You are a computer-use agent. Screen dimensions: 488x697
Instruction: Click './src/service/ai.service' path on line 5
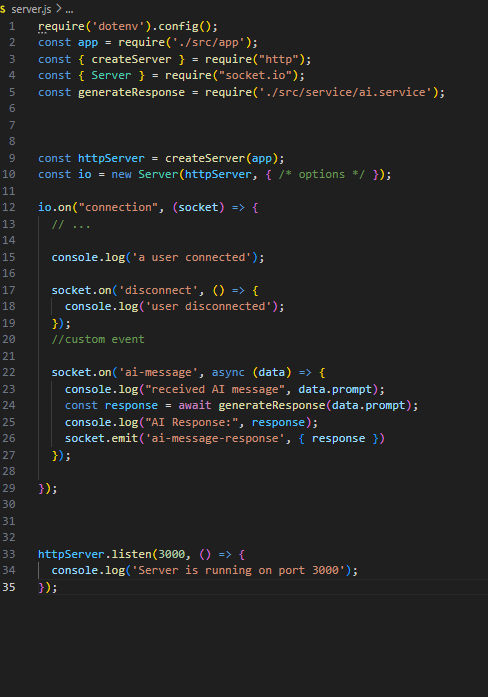coord(345,92)
